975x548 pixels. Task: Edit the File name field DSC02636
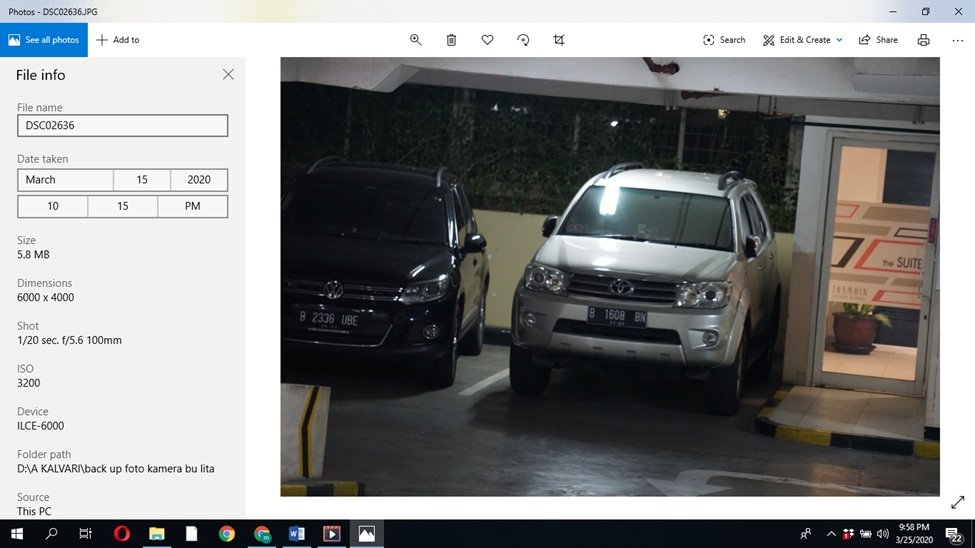122,126
